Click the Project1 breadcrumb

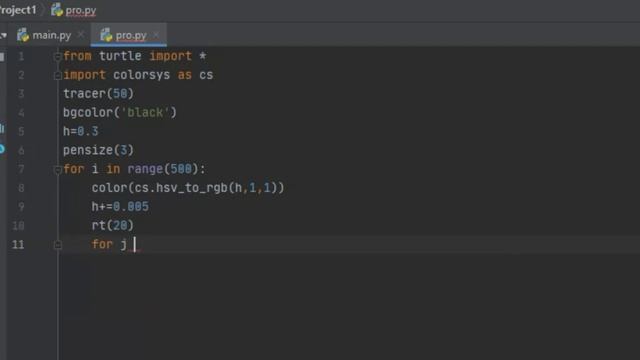pyautogui.click(x=18, y=10)
